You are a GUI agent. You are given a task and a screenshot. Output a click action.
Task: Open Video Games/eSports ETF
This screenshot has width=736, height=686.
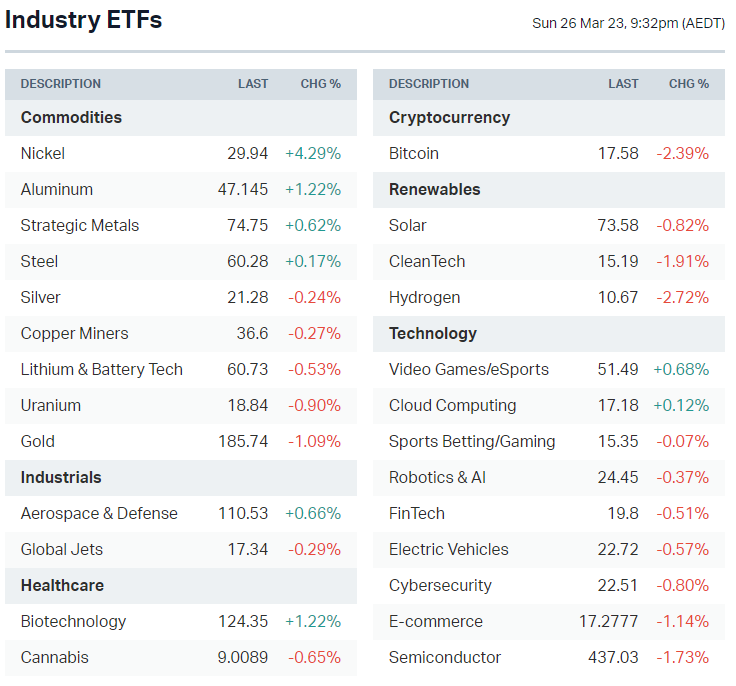(x=469, y=370)
